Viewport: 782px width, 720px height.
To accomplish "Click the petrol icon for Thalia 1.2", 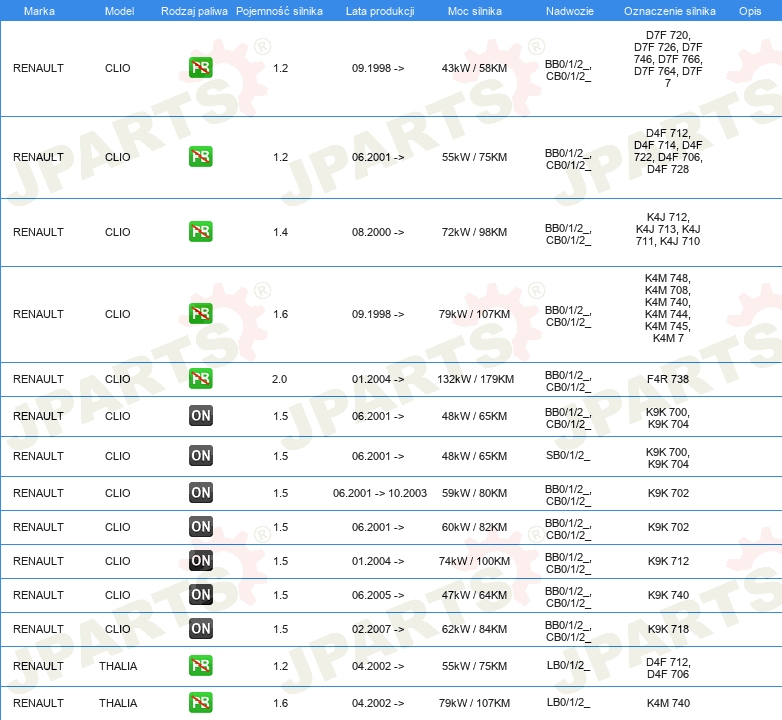I will pyautogui.click(x=201, y=666).
